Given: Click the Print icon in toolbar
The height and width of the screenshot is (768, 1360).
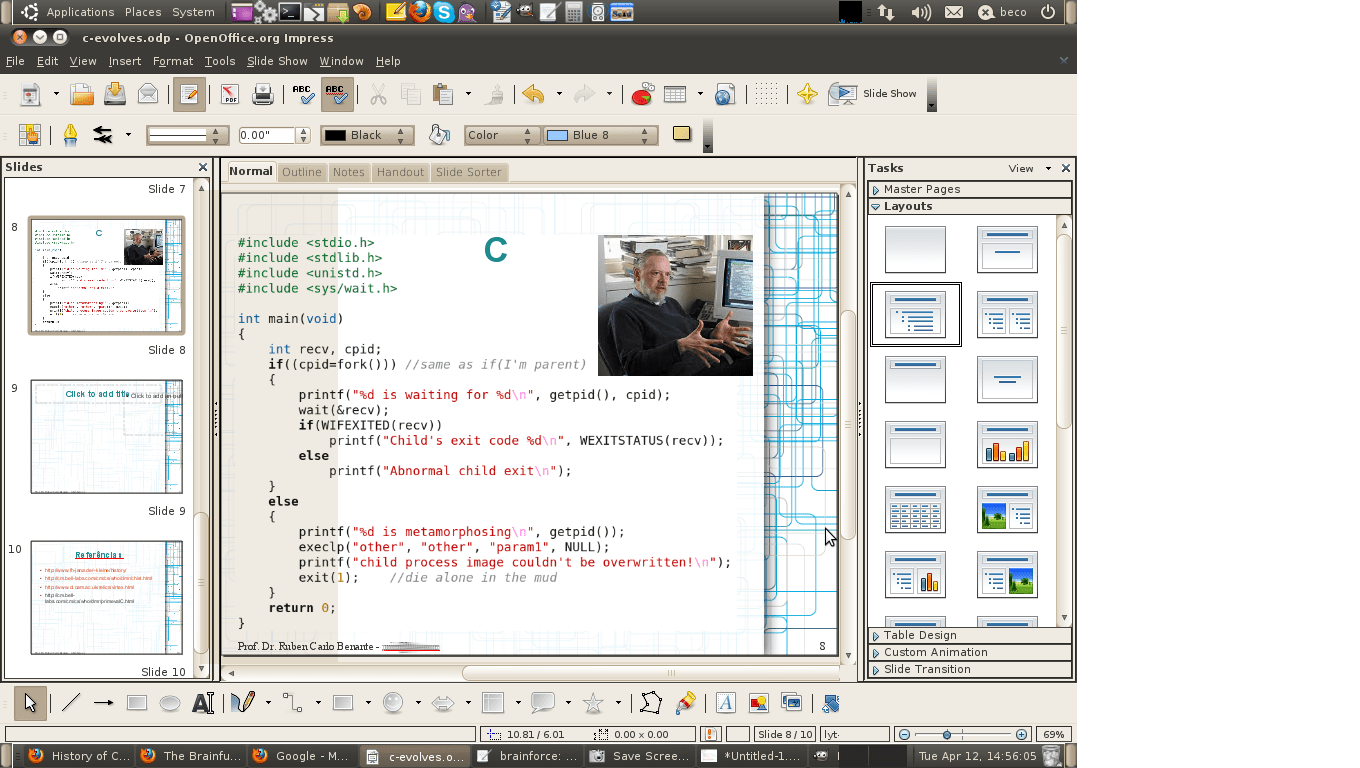Looking at the screenshot, I should [263, 94].
